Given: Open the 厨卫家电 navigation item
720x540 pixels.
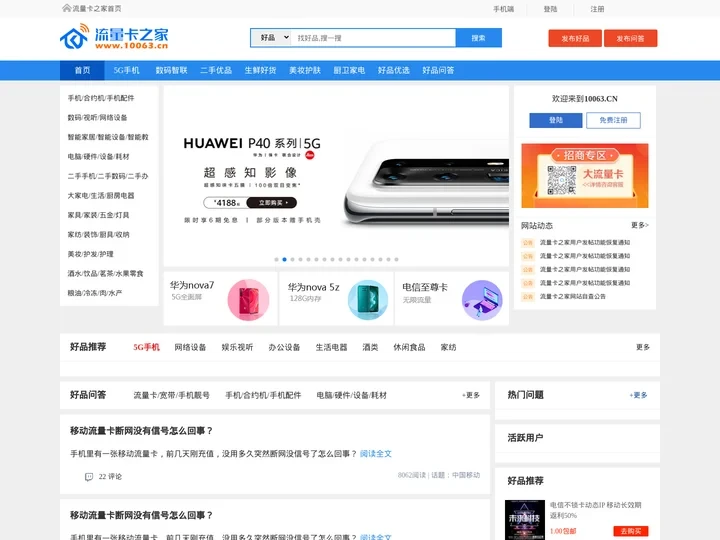Looking at the screenshot, I should point(349,70).
